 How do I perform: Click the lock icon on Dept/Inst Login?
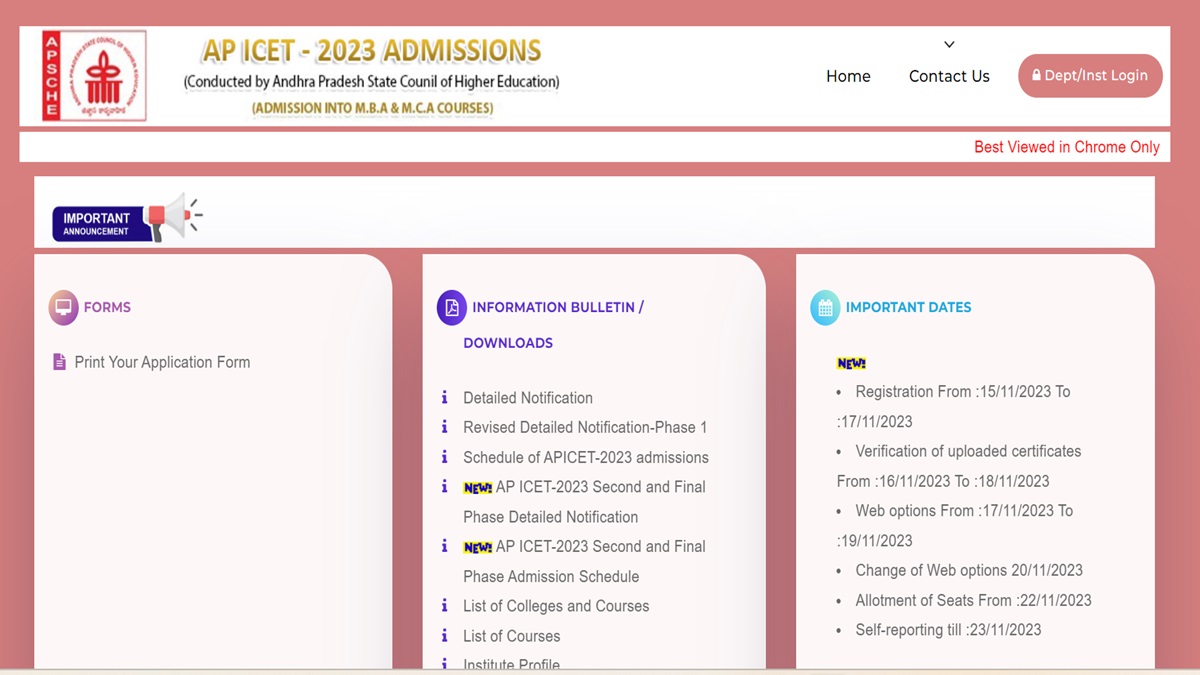pyautogui.click(x=1037, y=76)
